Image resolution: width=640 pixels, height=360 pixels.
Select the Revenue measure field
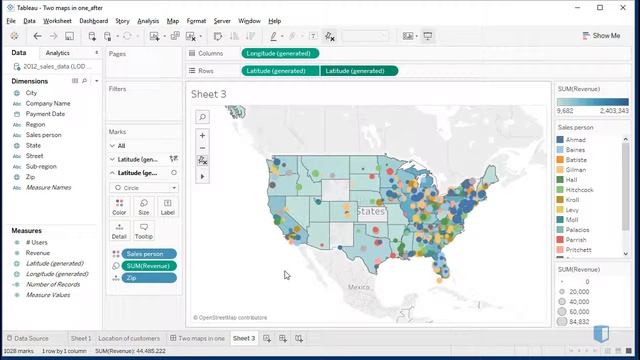[38, 253]
